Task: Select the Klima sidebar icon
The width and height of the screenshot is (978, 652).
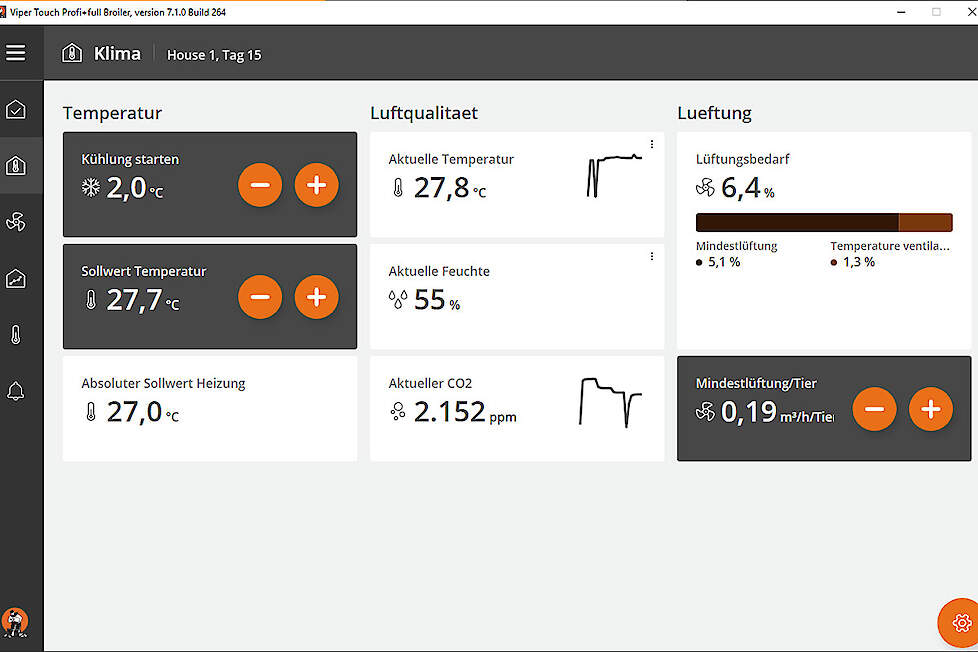Action: click(x=16, y=165)
